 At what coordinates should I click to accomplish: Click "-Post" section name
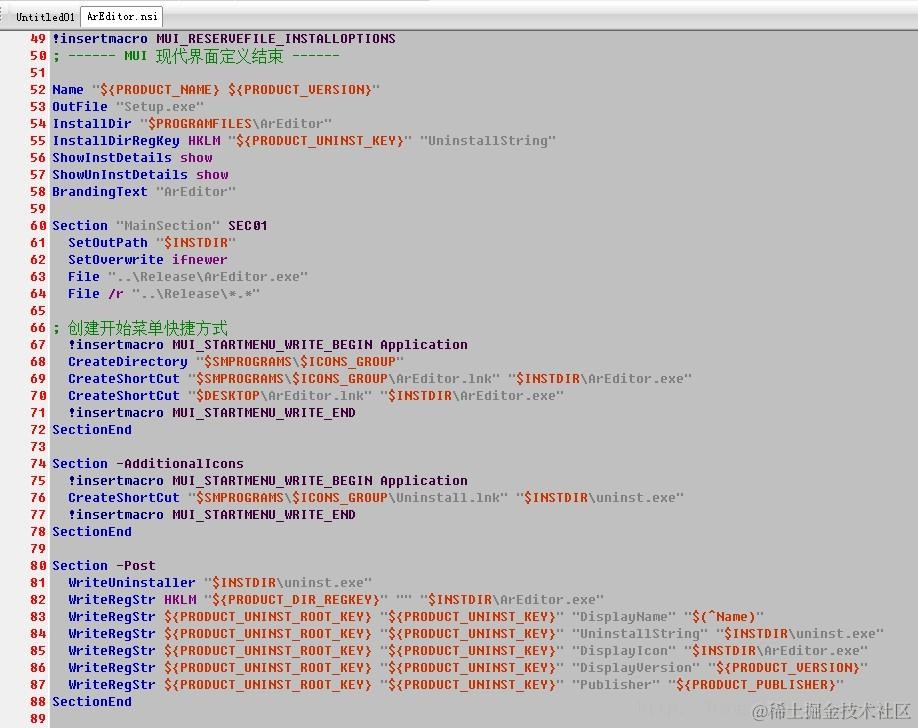coord(136,565)
